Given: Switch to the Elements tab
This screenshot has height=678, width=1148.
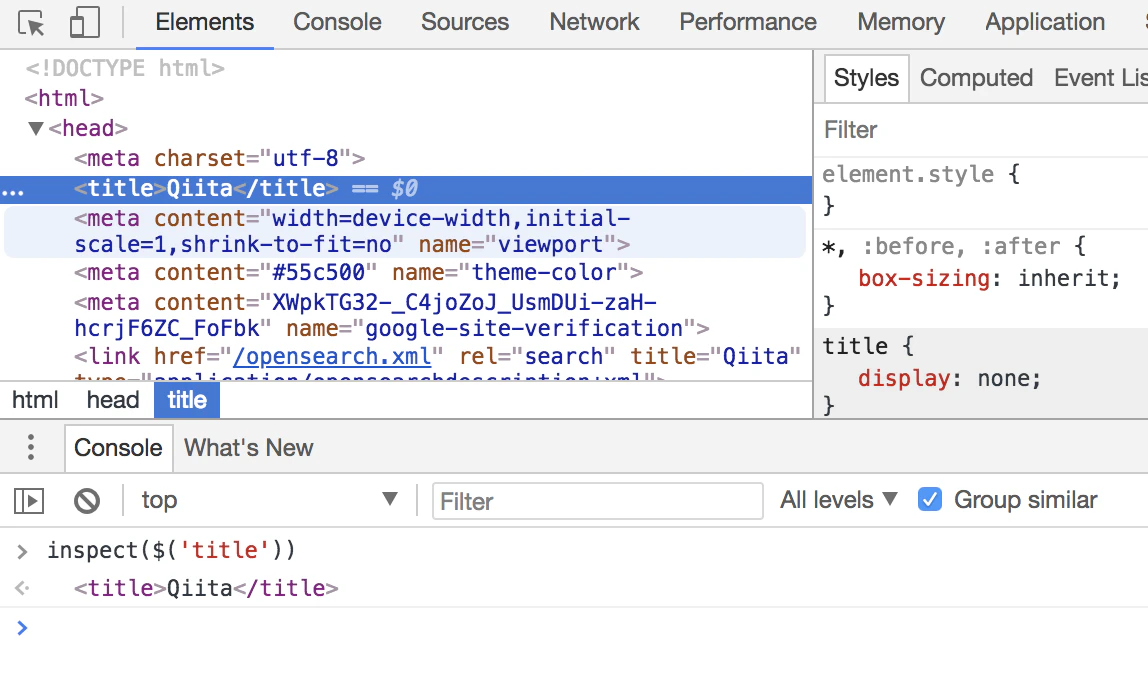Looking at the screenshot, I should click(x=204, y=23).
